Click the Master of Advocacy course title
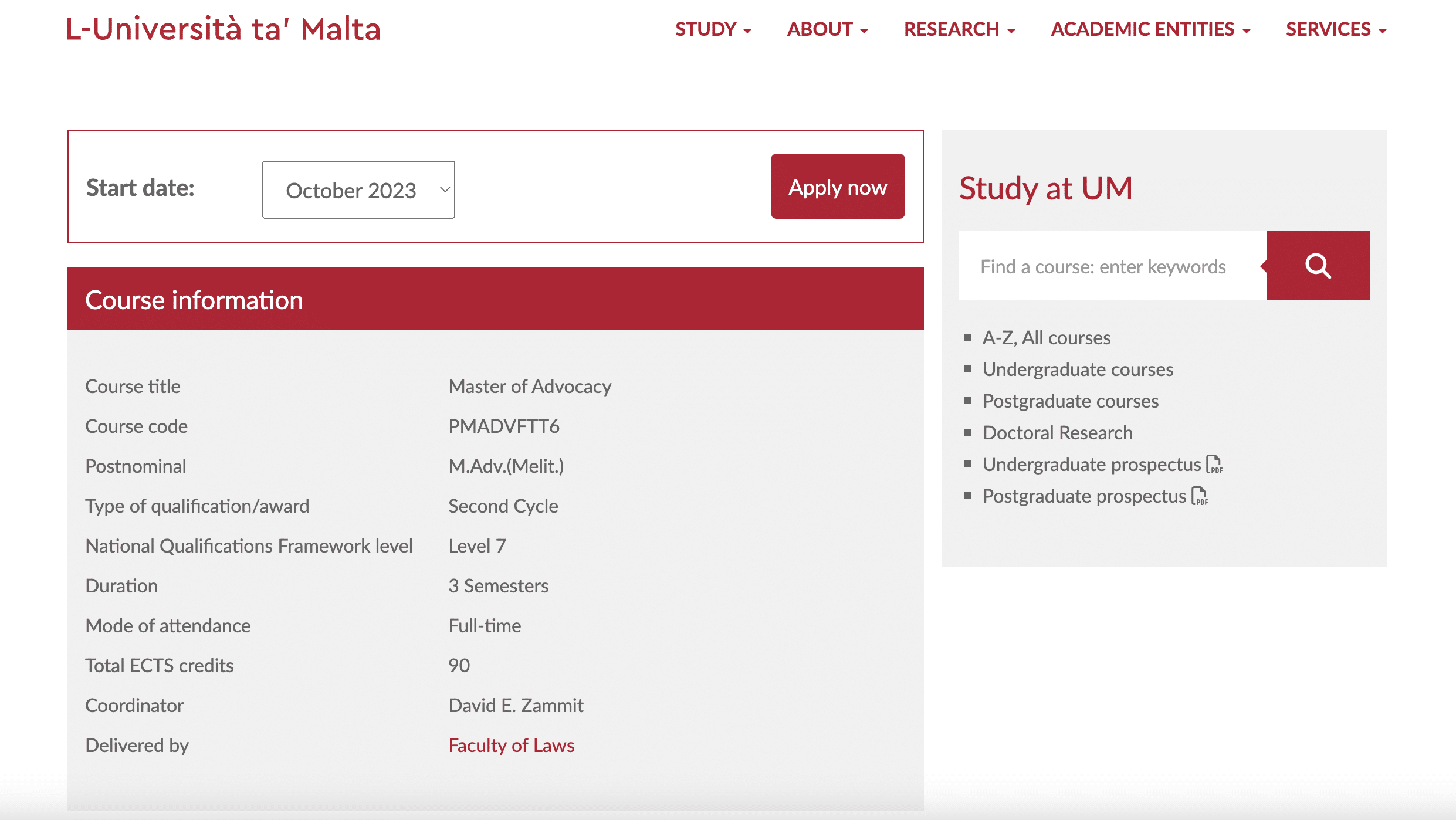Viewport: 1456px width, 820px height. click(530, 386)
